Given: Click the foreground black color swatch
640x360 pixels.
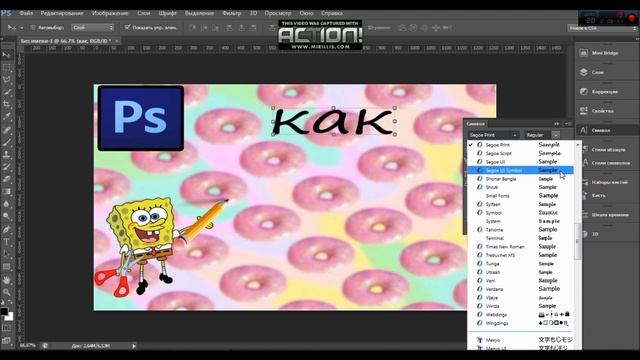Looking at the screenshot, I should pos(4,311).
